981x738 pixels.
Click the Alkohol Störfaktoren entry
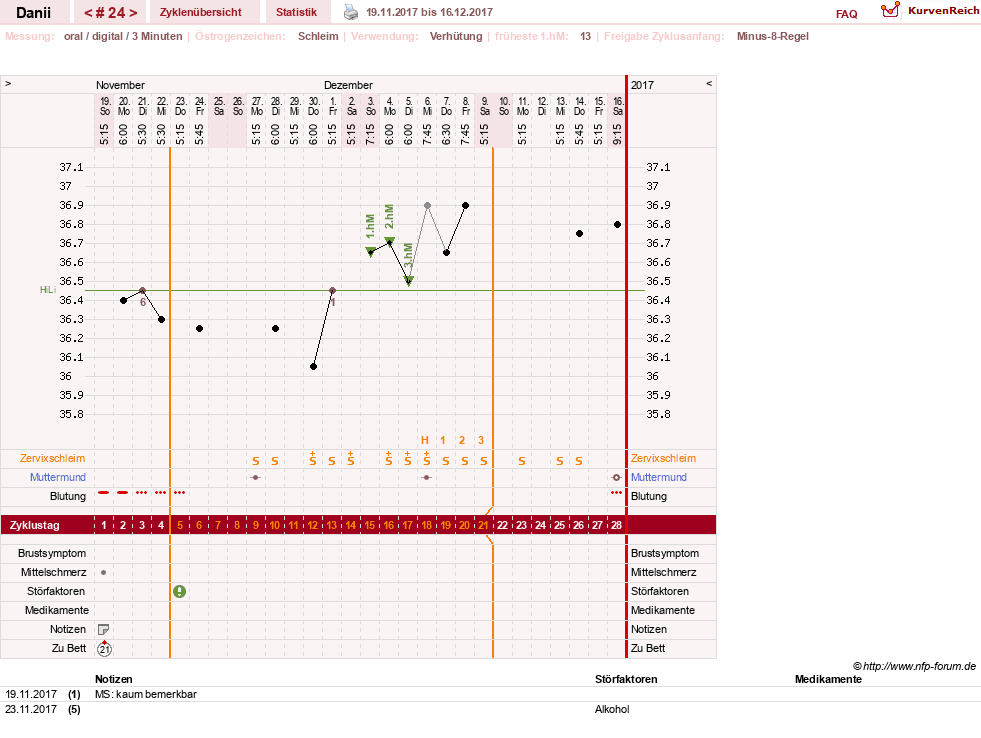point(612,709)
